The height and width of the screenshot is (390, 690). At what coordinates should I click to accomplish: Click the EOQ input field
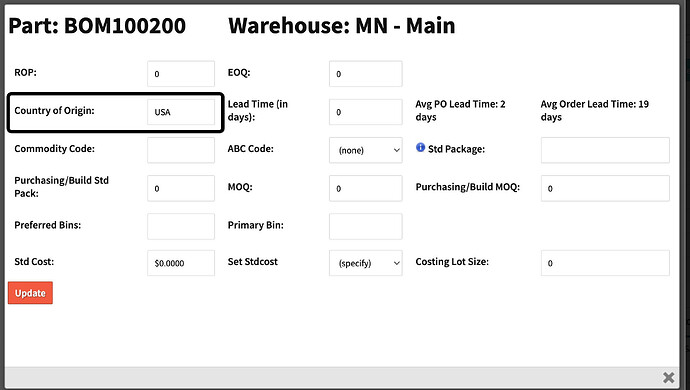pos(366,74)
